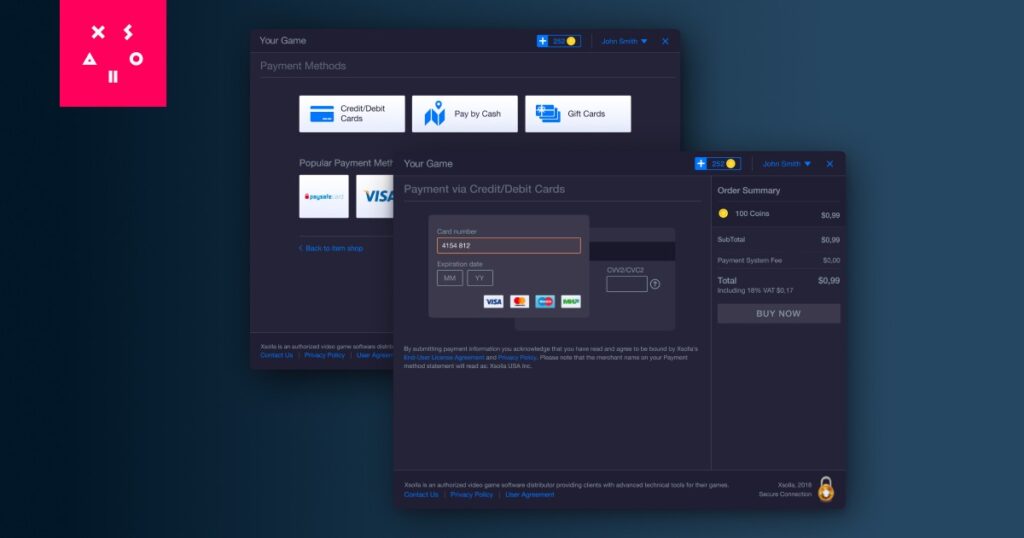The width and height of the screenshot is (1024, 538).
Task: Click the Xsolla pink logo
Action: (x=113, y=53)
